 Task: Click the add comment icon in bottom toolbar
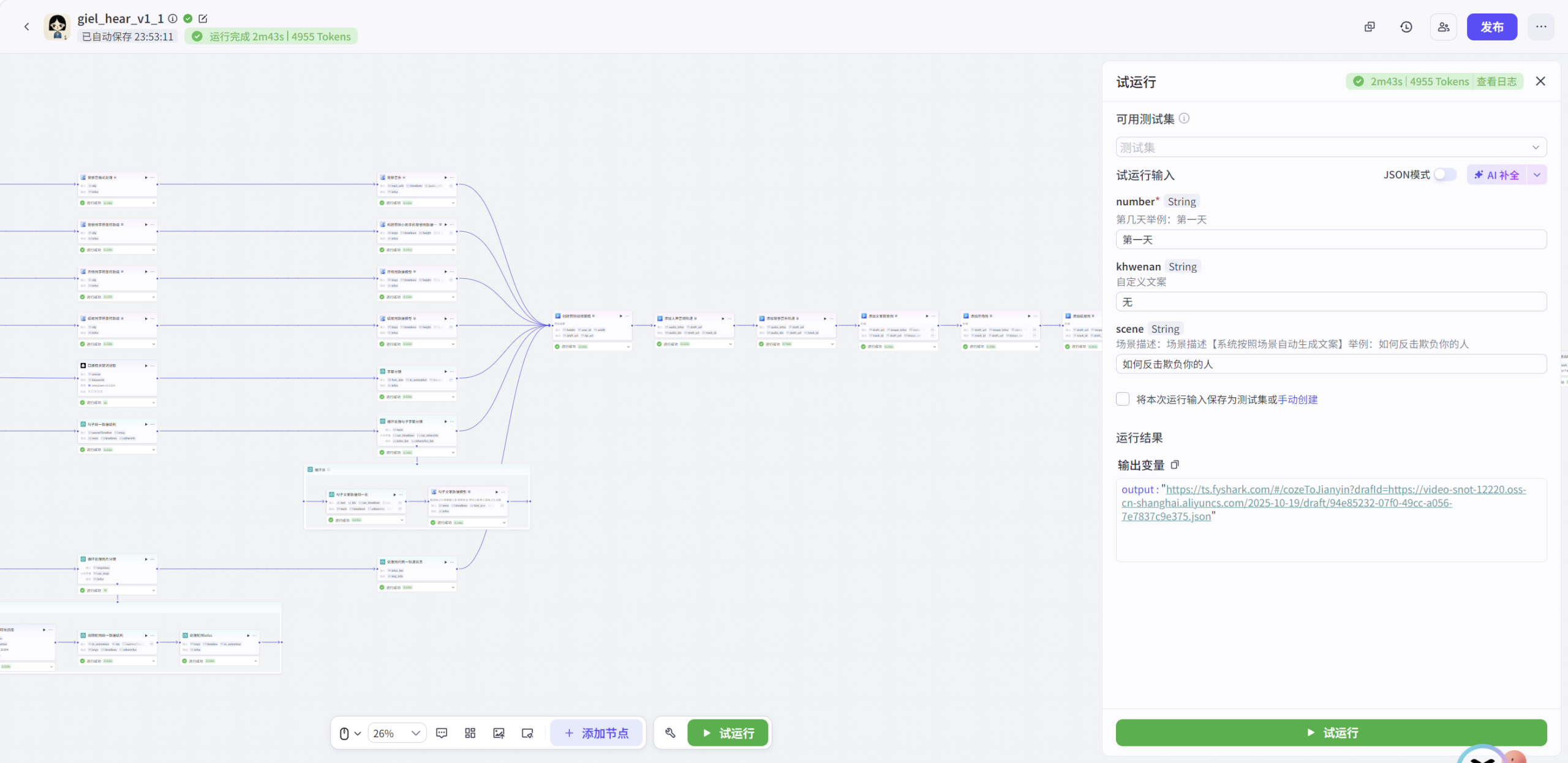pos(442,733)
